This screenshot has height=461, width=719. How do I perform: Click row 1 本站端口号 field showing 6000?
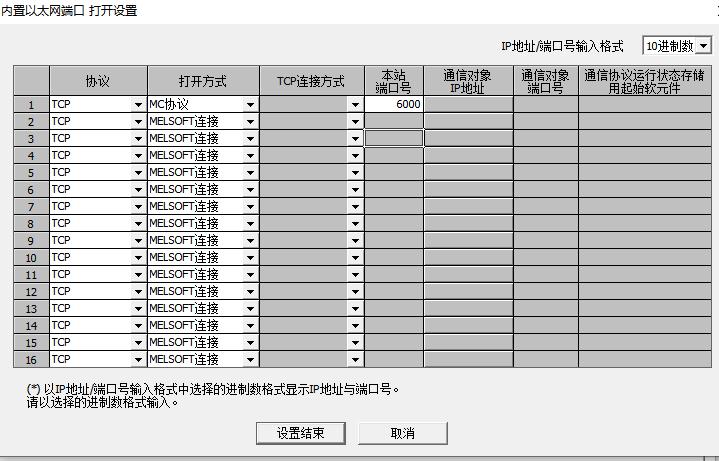click(394, 104)
